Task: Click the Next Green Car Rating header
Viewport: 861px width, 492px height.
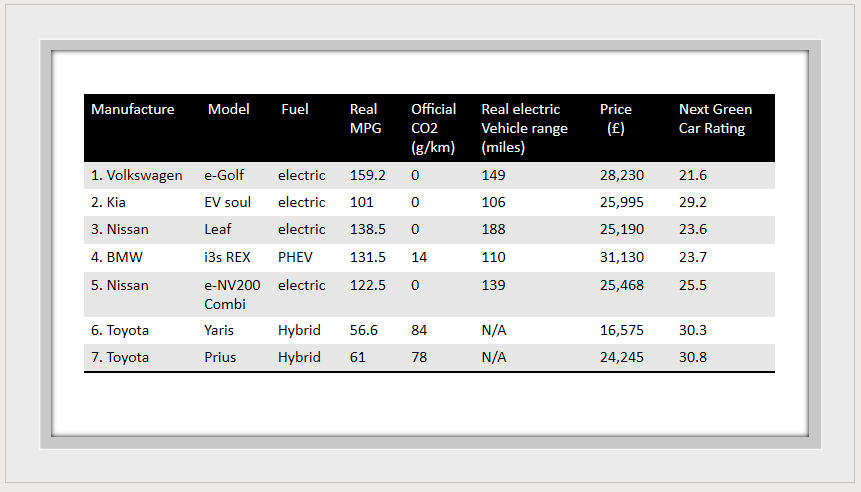Action: (x=715, y=118)
